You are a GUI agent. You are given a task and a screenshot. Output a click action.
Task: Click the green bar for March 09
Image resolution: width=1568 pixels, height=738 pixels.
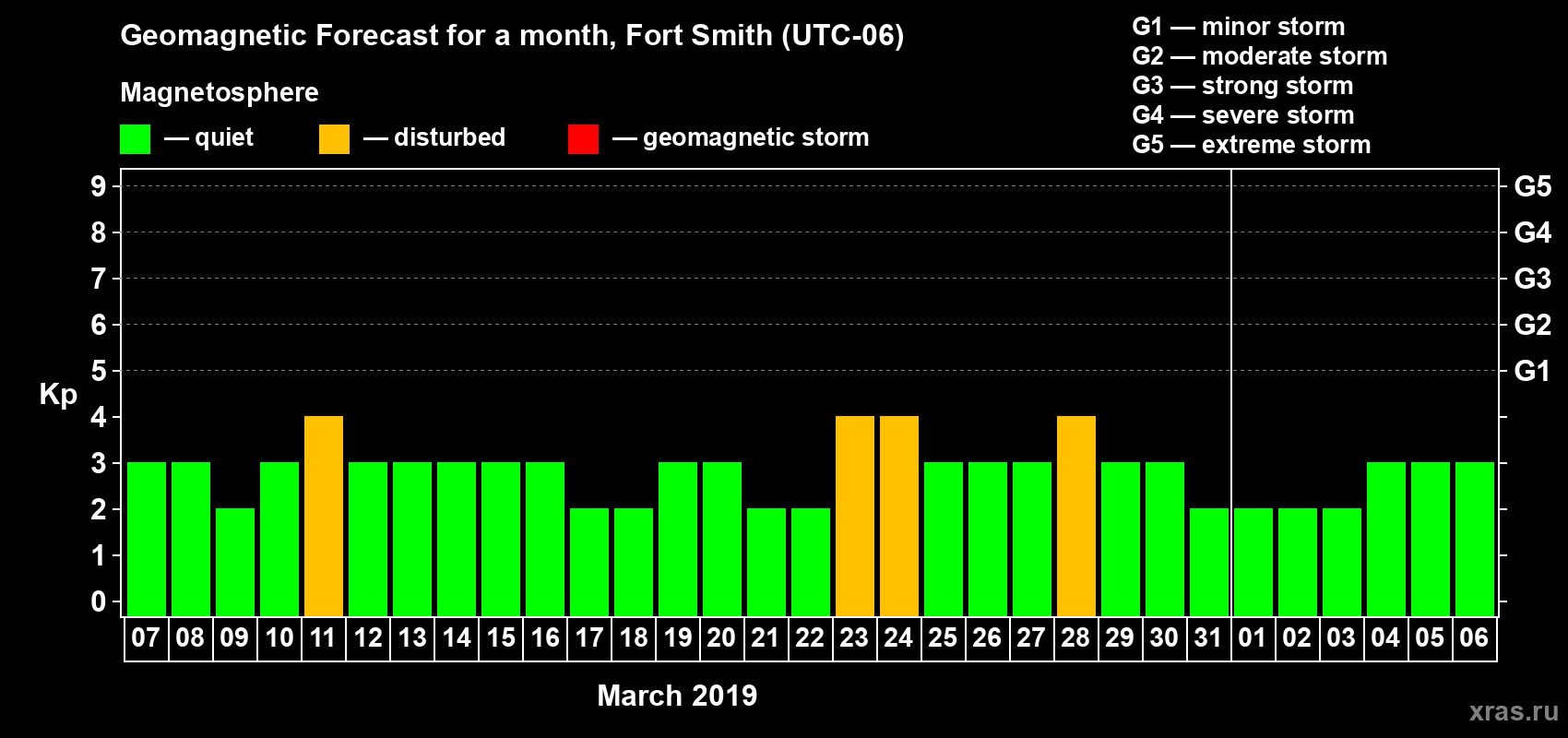(235, 562)
